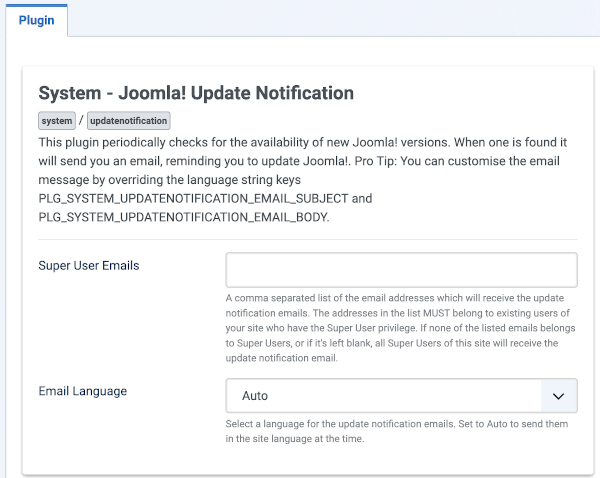Click text 'PLG_SYSTEM_UPDATENOTIFICATION_EMAIL_SUBJECT and'
This screenshot has height=478, width=600.
[x=205, y=199]
